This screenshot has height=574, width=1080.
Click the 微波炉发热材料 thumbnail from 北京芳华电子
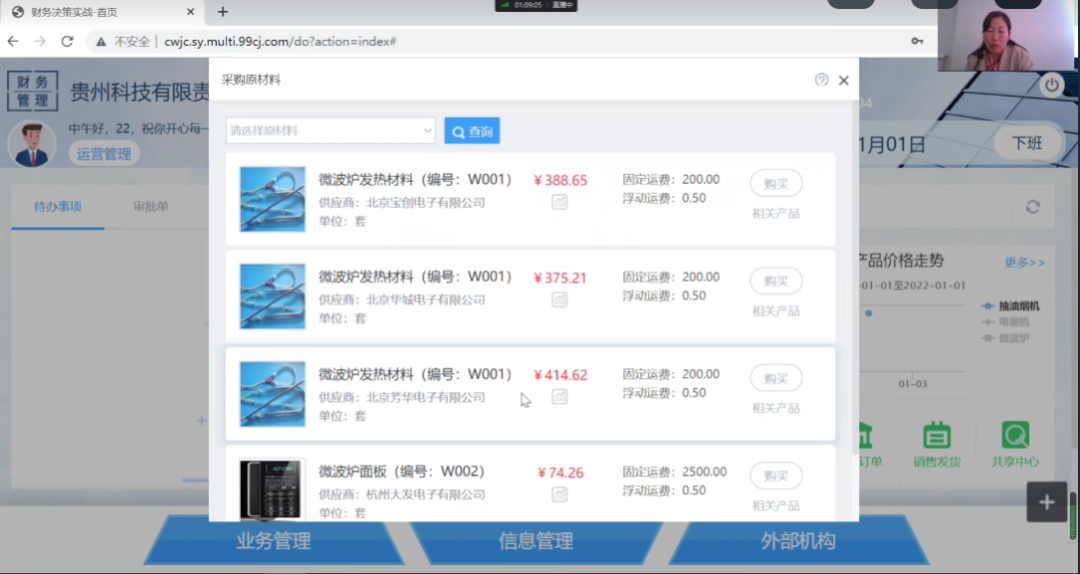[273, 394]
